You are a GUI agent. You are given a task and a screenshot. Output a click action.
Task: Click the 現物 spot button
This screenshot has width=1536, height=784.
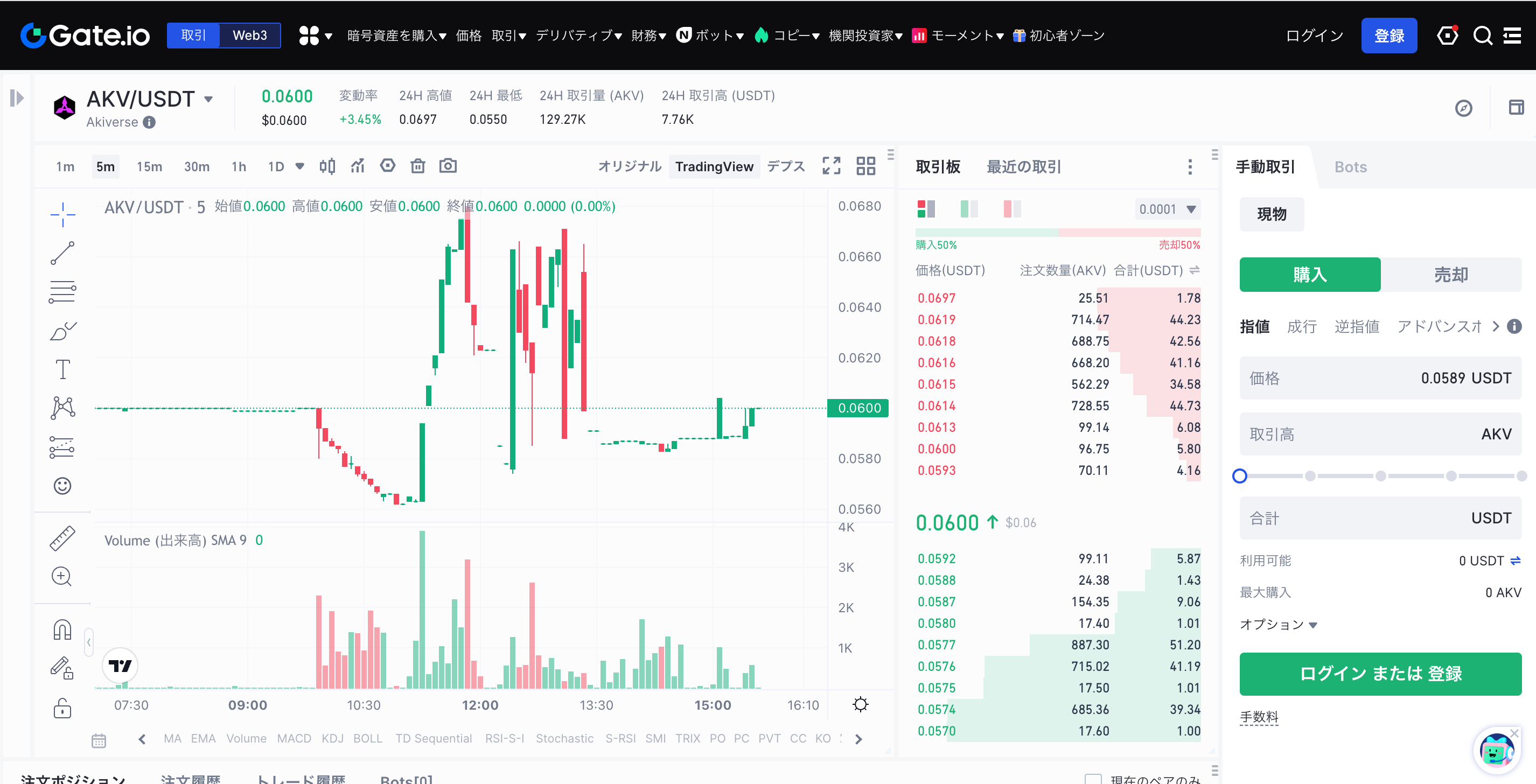tap(1272, 214)
